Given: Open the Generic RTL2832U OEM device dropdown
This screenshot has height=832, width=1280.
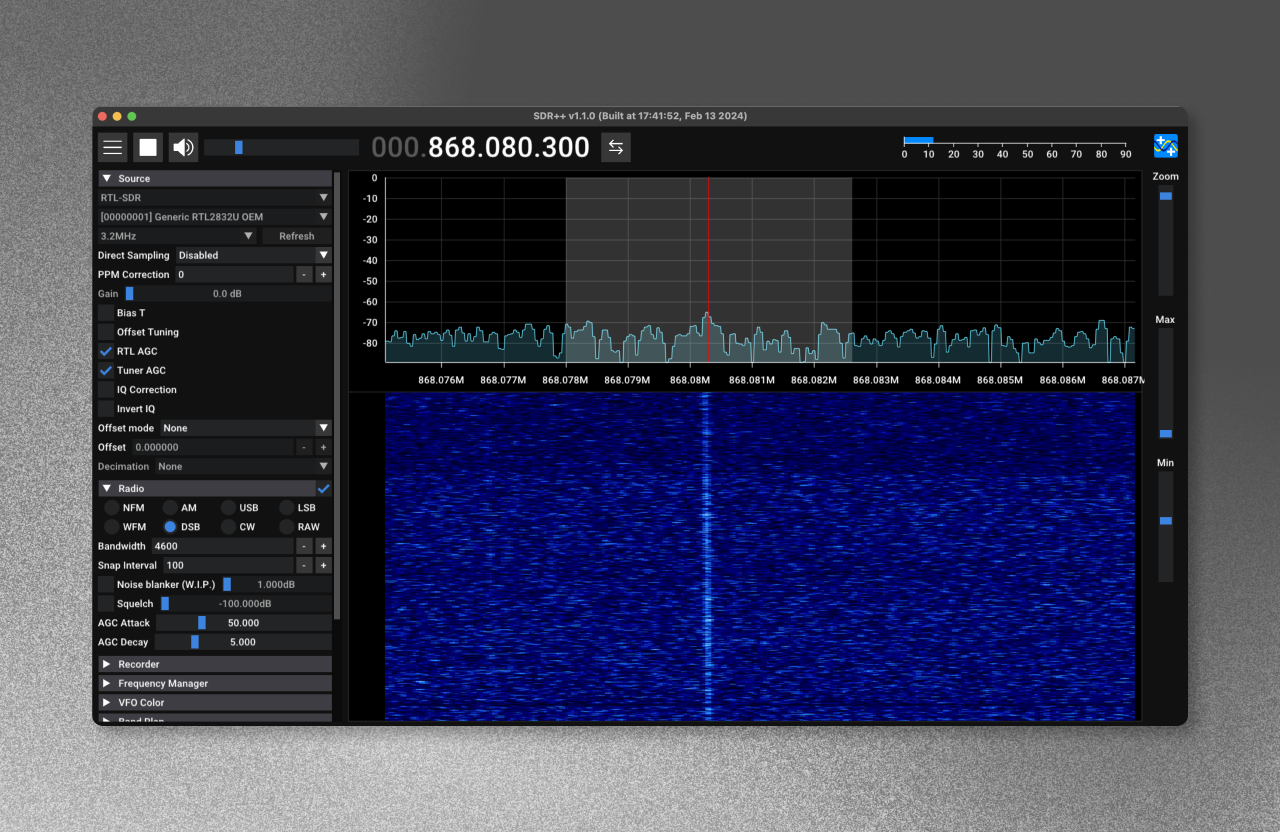Looking at the screenshot, I should (x=215, y=217).
